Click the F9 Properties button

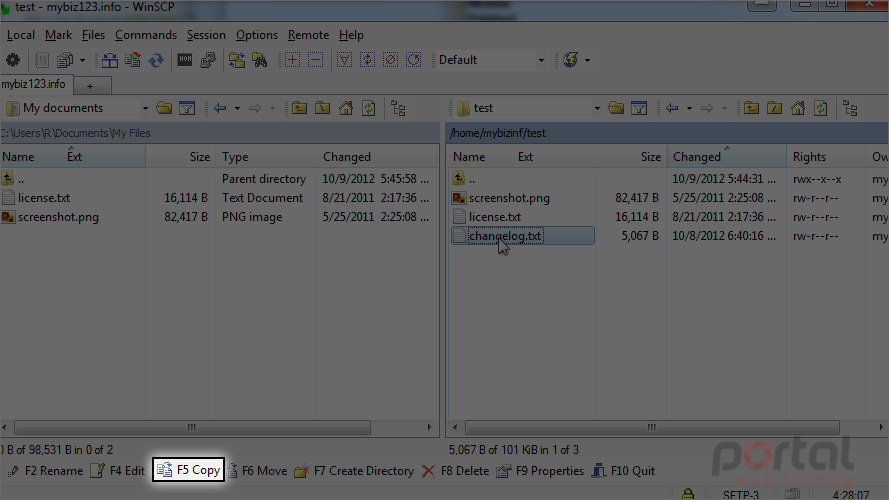(x=540, y=471)
